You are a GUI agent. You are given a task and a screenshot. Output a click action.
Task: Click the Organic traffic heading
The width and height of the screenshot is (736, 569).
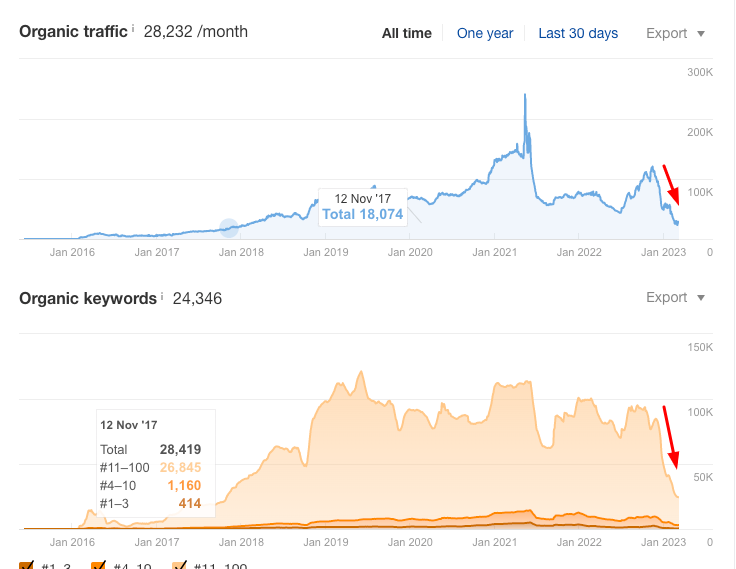pos(73,31)
